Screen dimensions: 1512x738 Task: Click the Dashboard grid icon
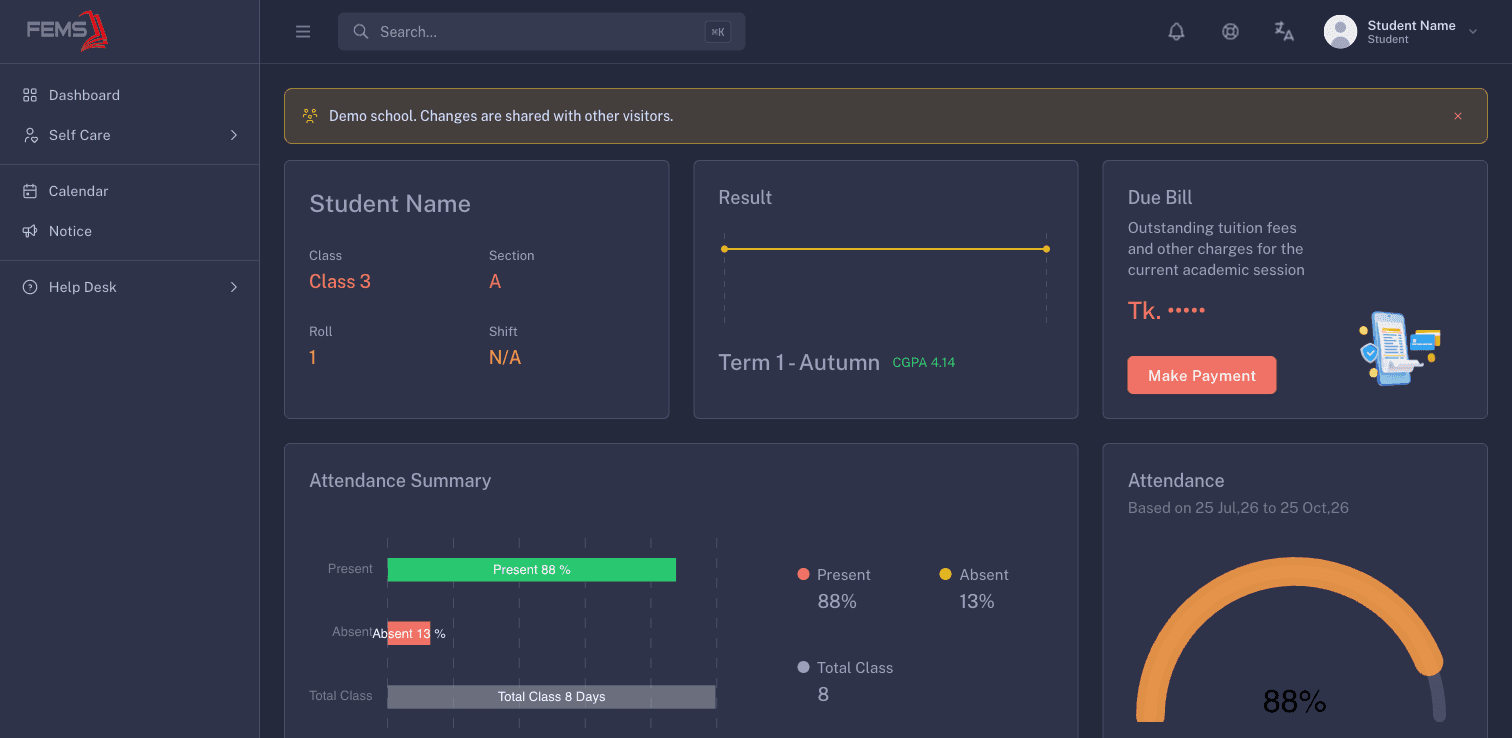[30, 95]
